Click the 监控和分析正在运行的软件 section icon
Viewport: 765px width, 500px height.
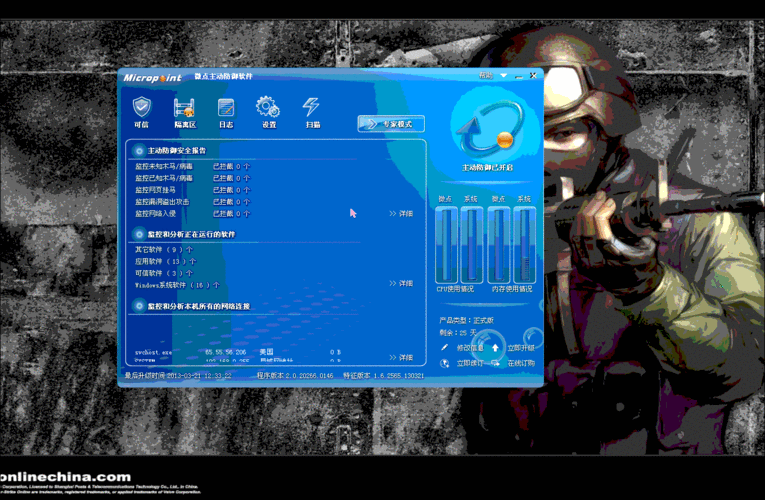click(x=139, y=235)
